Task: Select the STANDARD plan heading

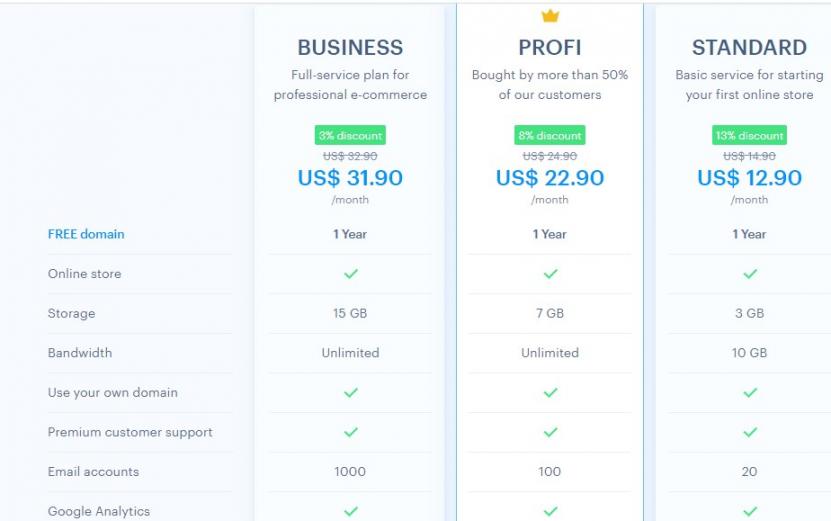Action: pos(749,47)
